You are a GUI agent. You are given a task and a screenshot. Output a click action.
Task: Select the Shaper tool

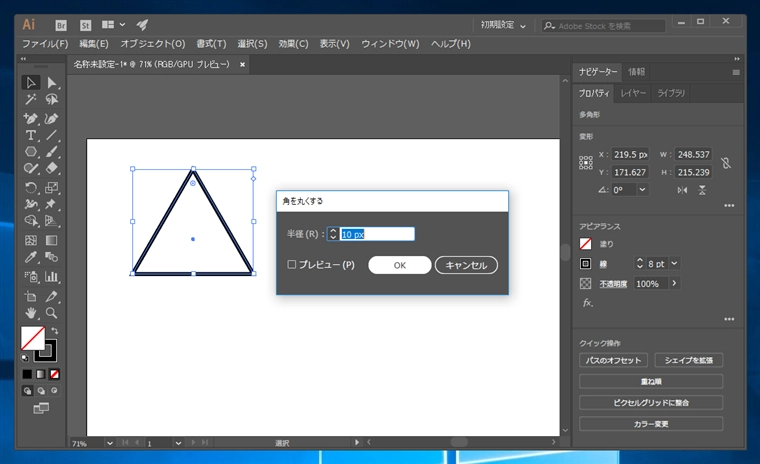pyautogui.click(x=31, y=168)
